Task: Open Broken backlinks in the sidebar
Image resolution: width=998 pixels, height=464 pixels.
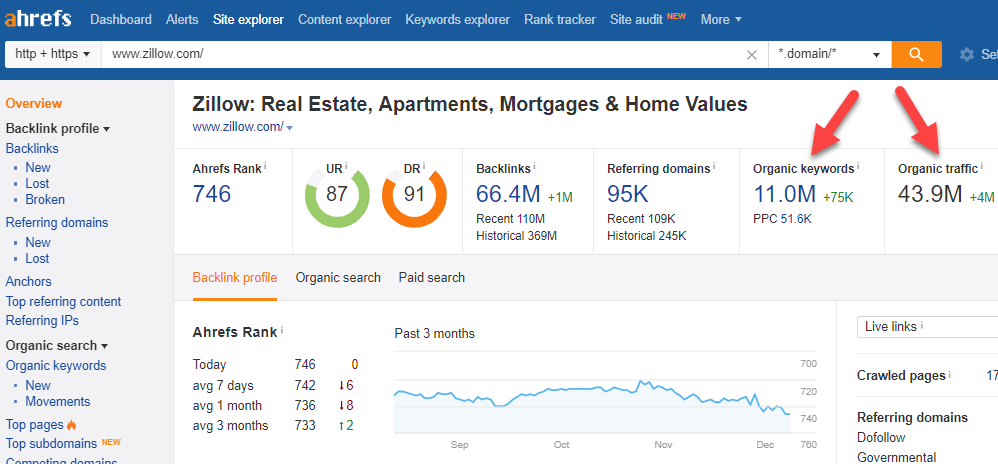Action: (x=45, y=199)
